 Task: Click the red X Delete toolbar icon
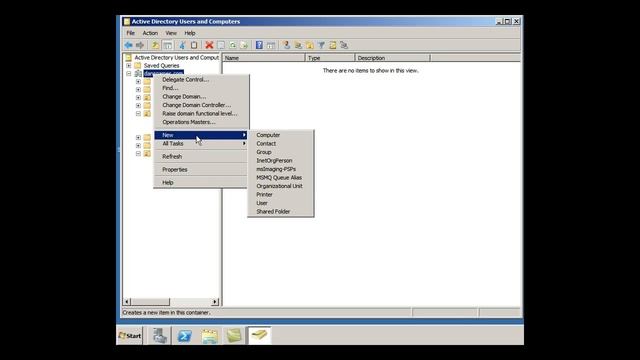click(x=209, y=45)
